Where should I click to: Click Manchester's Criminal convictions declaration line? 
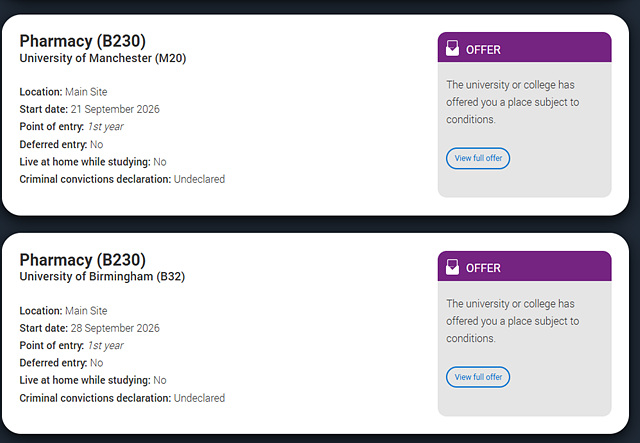coord(122,180)
